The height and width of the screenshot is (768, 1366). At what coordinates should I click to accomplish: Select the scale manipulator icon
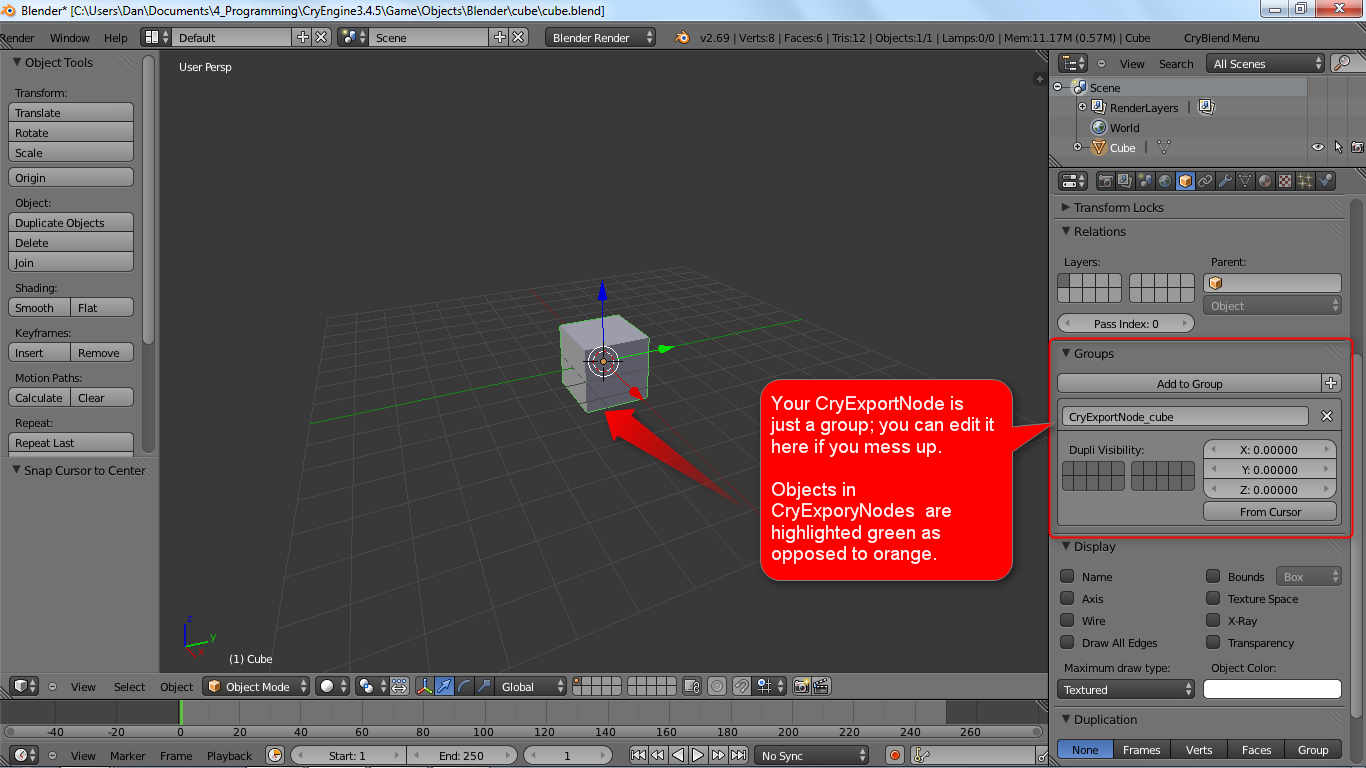pos(484,686)
